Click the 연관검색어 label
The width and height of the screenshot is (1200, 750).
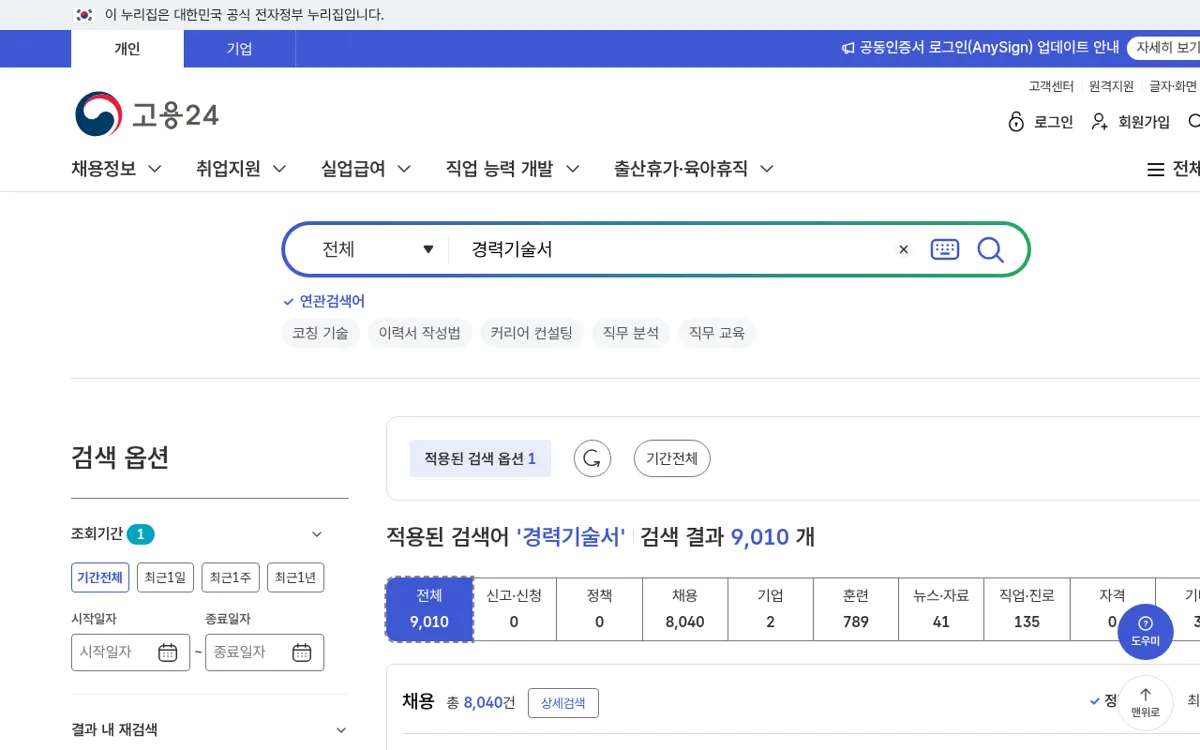click(x=324, y=301)
